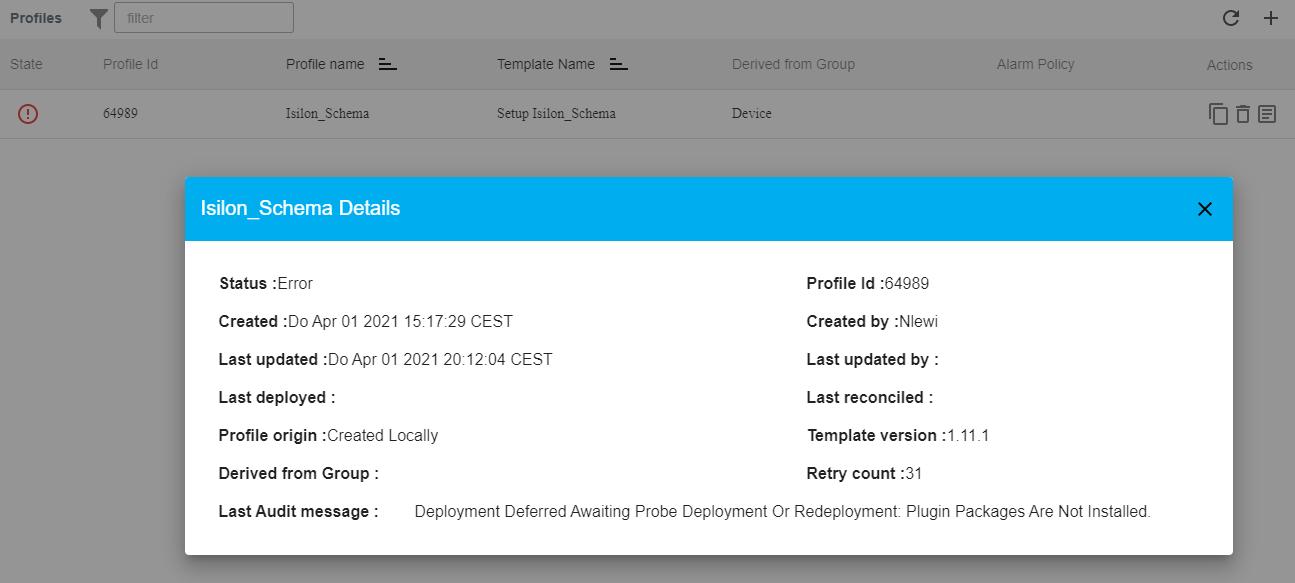Close the Isilon_Schema Details dialog

point(1205,209)
